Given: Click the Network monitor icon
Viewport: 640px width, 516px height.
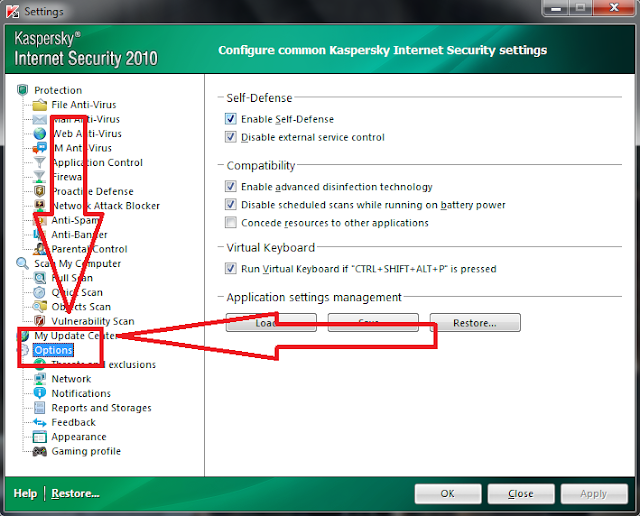Looking at the screenshot, I should (40, 379).
